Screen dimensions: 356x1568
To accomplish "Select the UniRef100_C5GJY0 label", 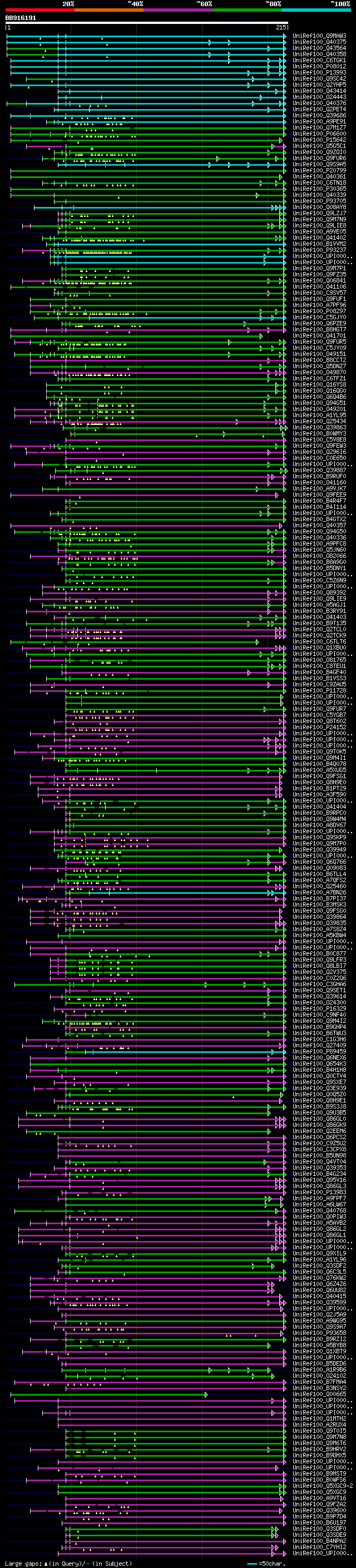I will [319, 317].
